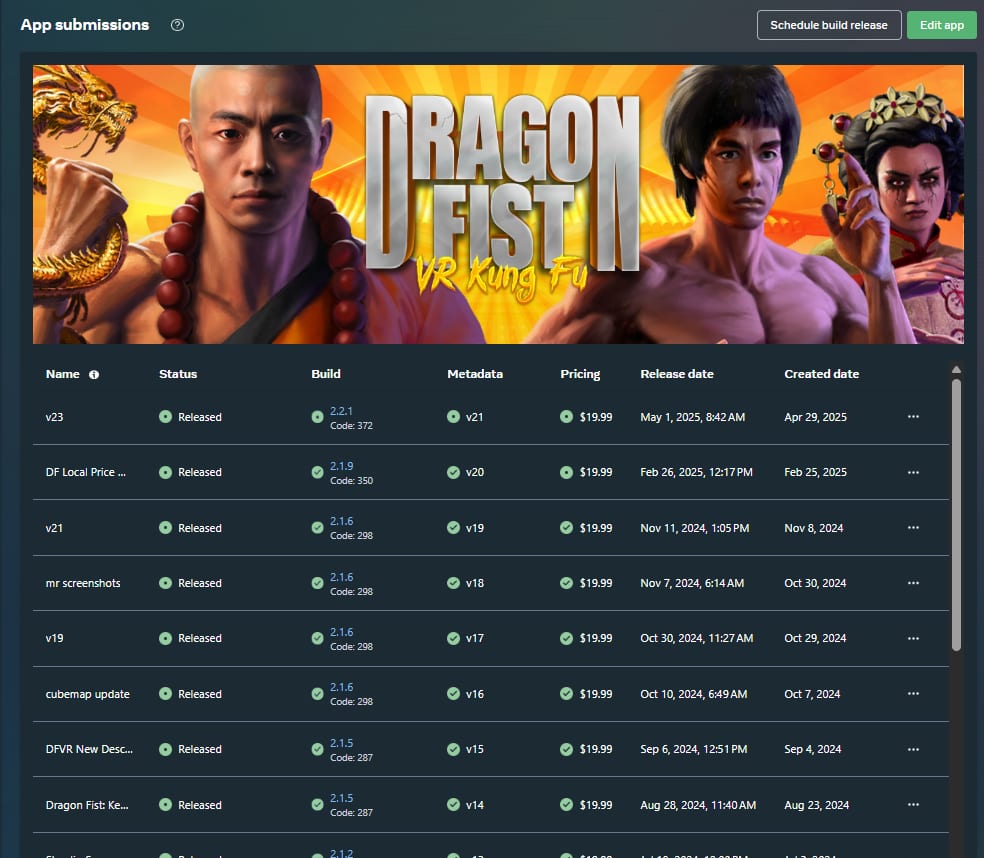Click created date Oct 7, 2024
This screenshot has height=858, width=984.
(x=812, y=694)
